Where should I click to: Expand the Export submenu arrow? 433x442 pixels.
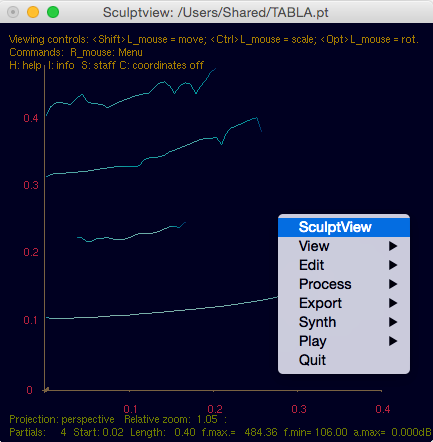(393, 303)
